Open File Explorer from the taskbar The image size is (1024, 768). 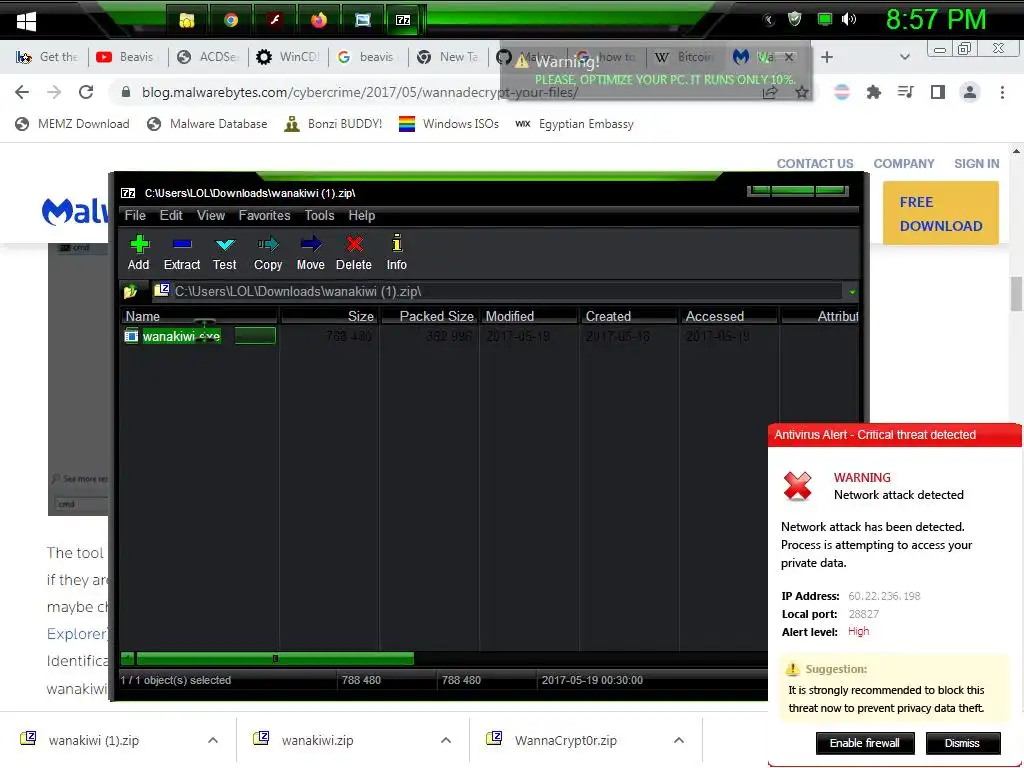187,20
